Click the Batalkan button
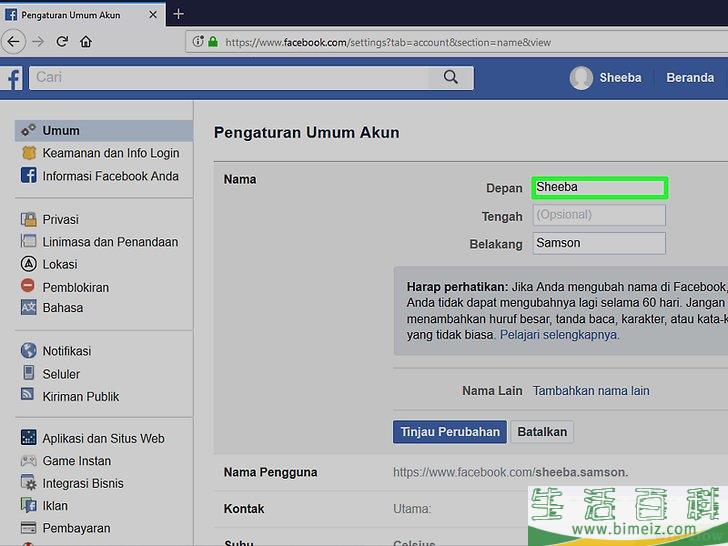Viewport: 728px width, 546px height. 542,432
